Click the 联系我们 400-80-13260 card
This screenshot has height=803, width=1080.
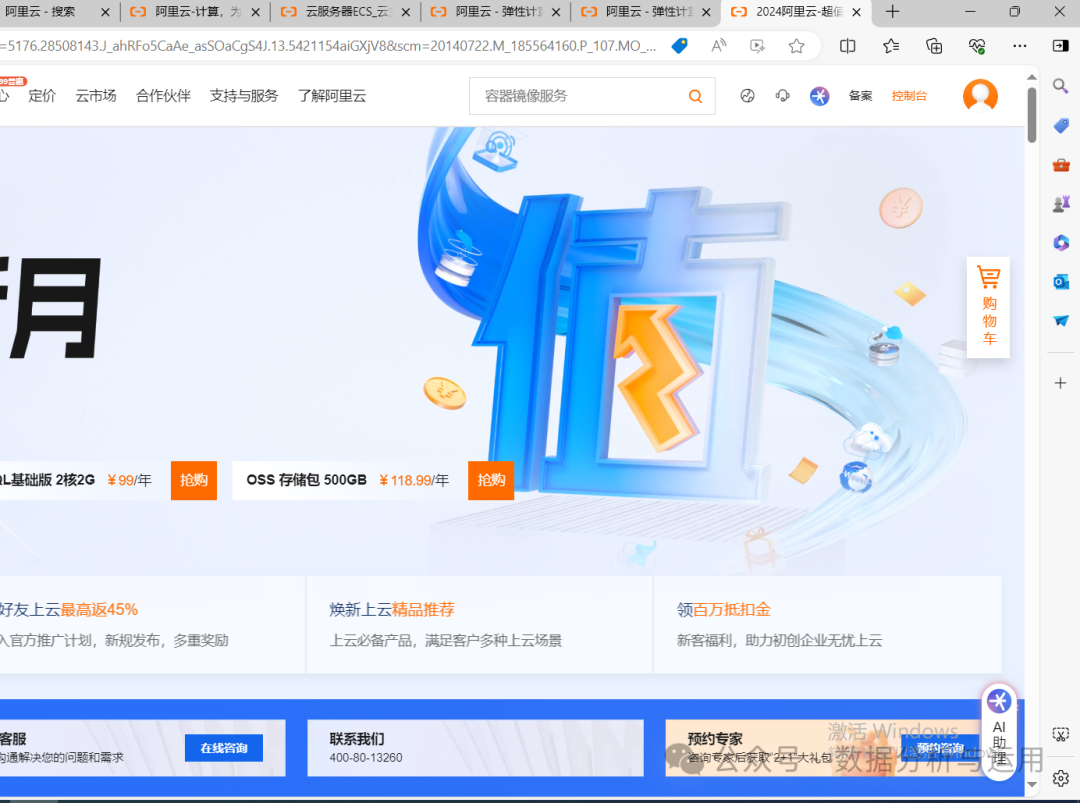[475, 748]
